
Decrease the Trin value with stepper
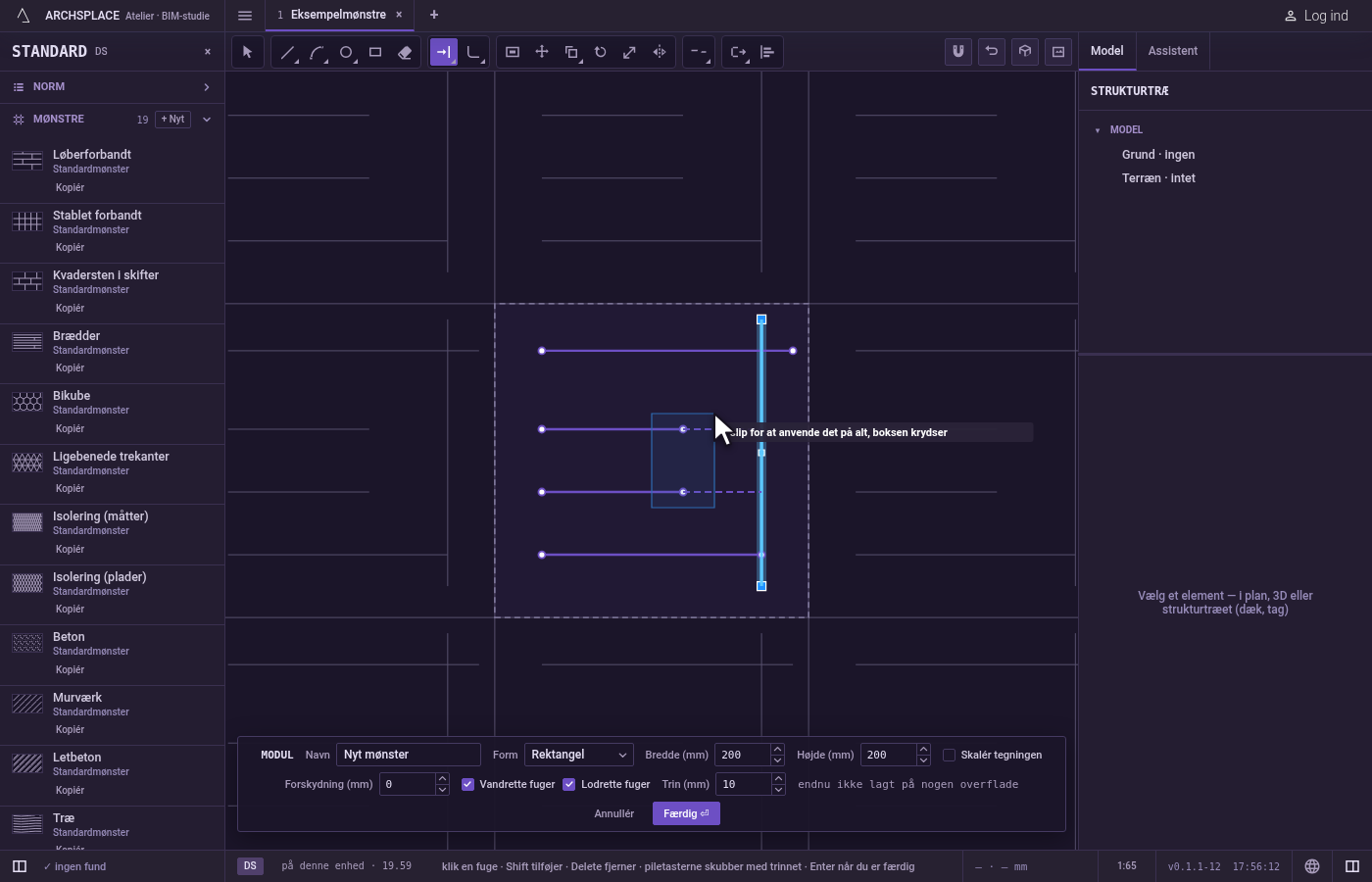click(778, 790)
